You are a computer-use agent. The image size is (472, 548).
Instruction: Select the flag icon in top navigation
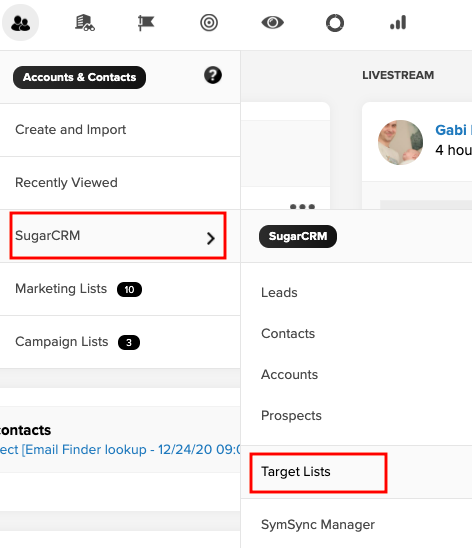[x=146, y=23]
